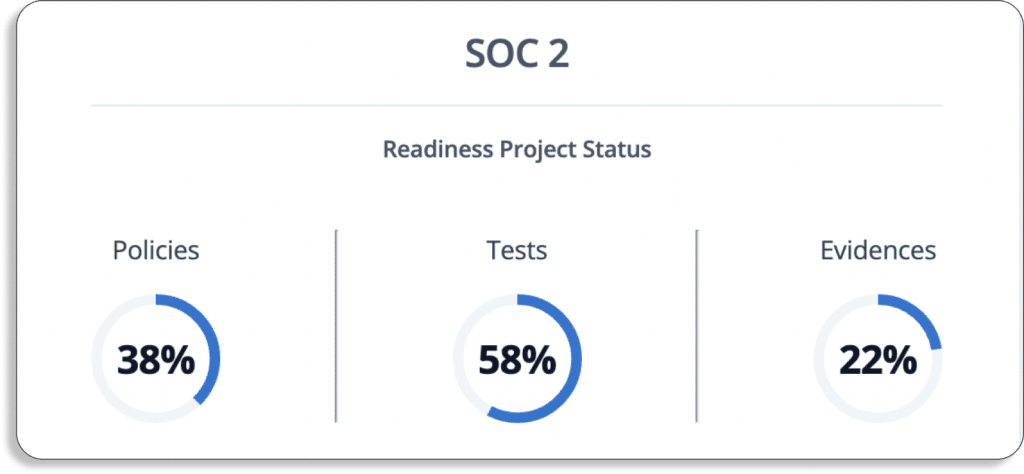Open the Policies section label
1024x474 pixels.
(156, 251)
